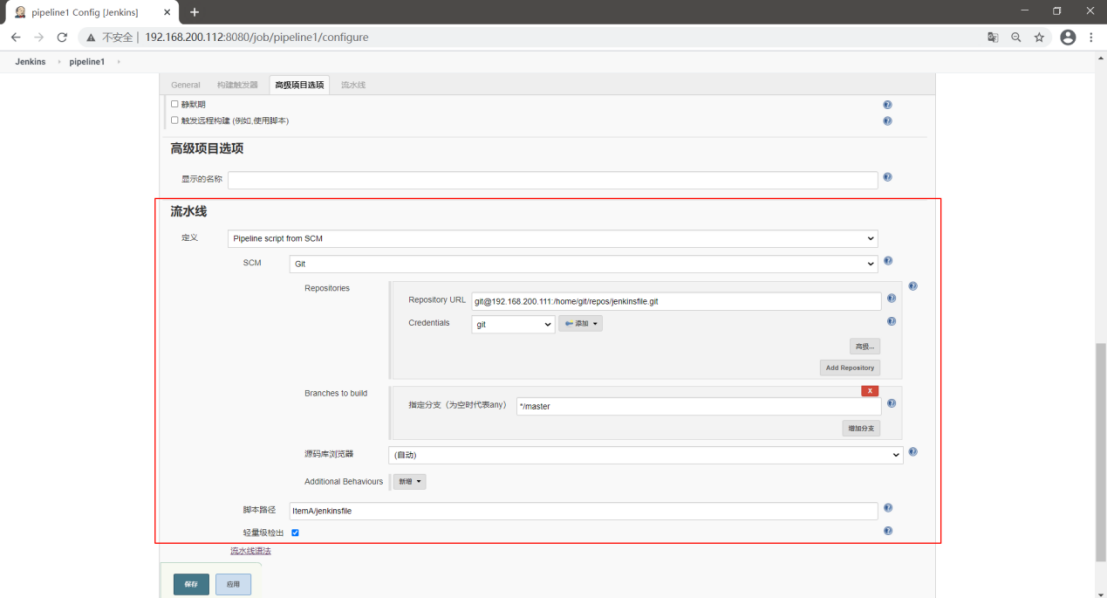This screenshot has width=1108, height=598.
Task: Show help for Repository URL field
Action: (891, 298)
